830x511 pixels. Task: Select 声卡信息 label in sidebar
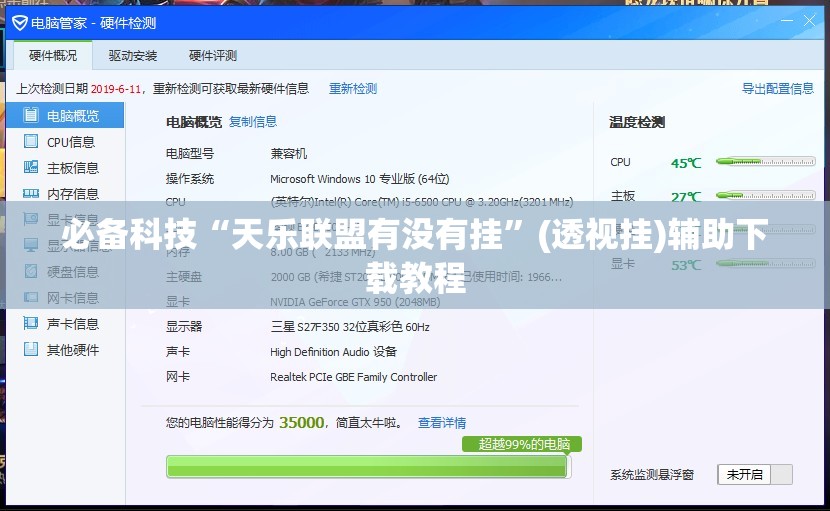[x=73, y=324]
